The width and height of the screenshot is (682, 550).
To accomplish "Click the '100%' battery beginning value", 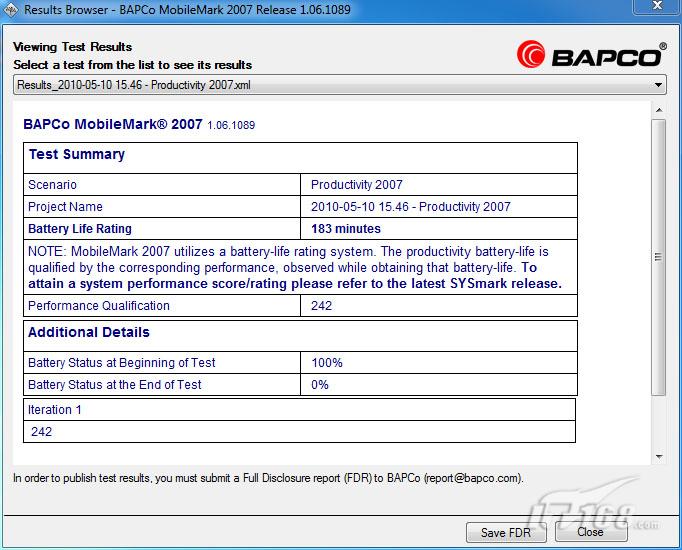I will [x=327, y=363].
